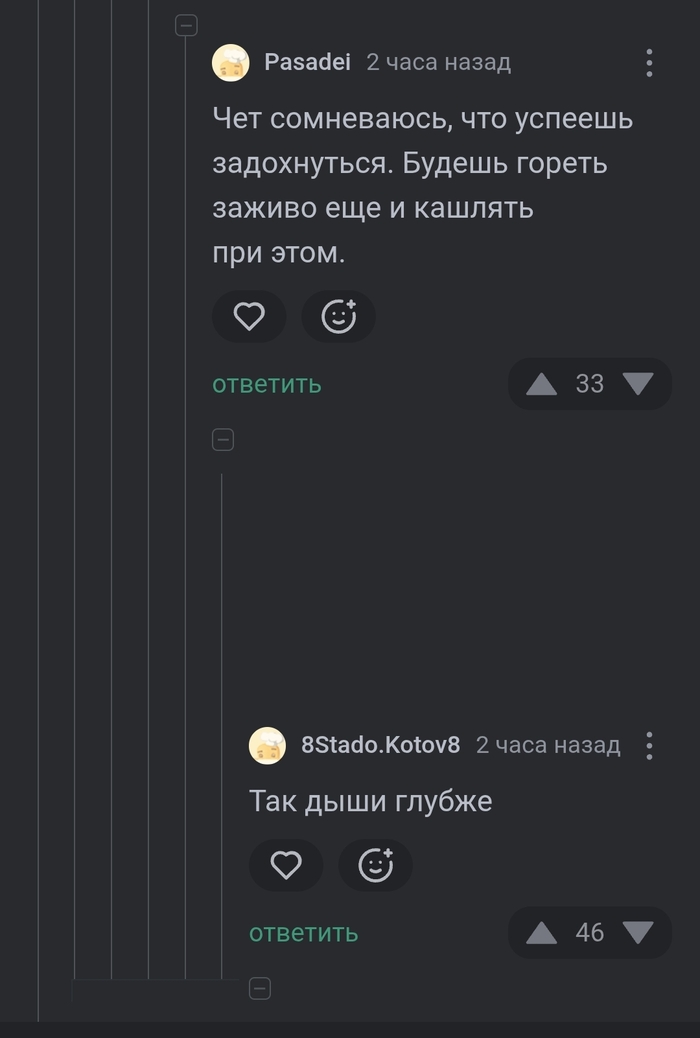The height and width of the screenshot is (1038, 700).
Task: Like 8Stado.Kotov8's comment with the heart icon
Action: click(x=287, y=865)
